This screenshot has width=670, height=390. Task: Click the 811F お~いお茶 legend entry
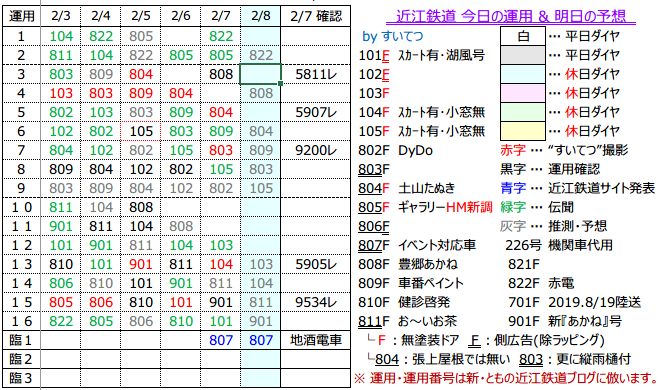click(x=407, y=321)
